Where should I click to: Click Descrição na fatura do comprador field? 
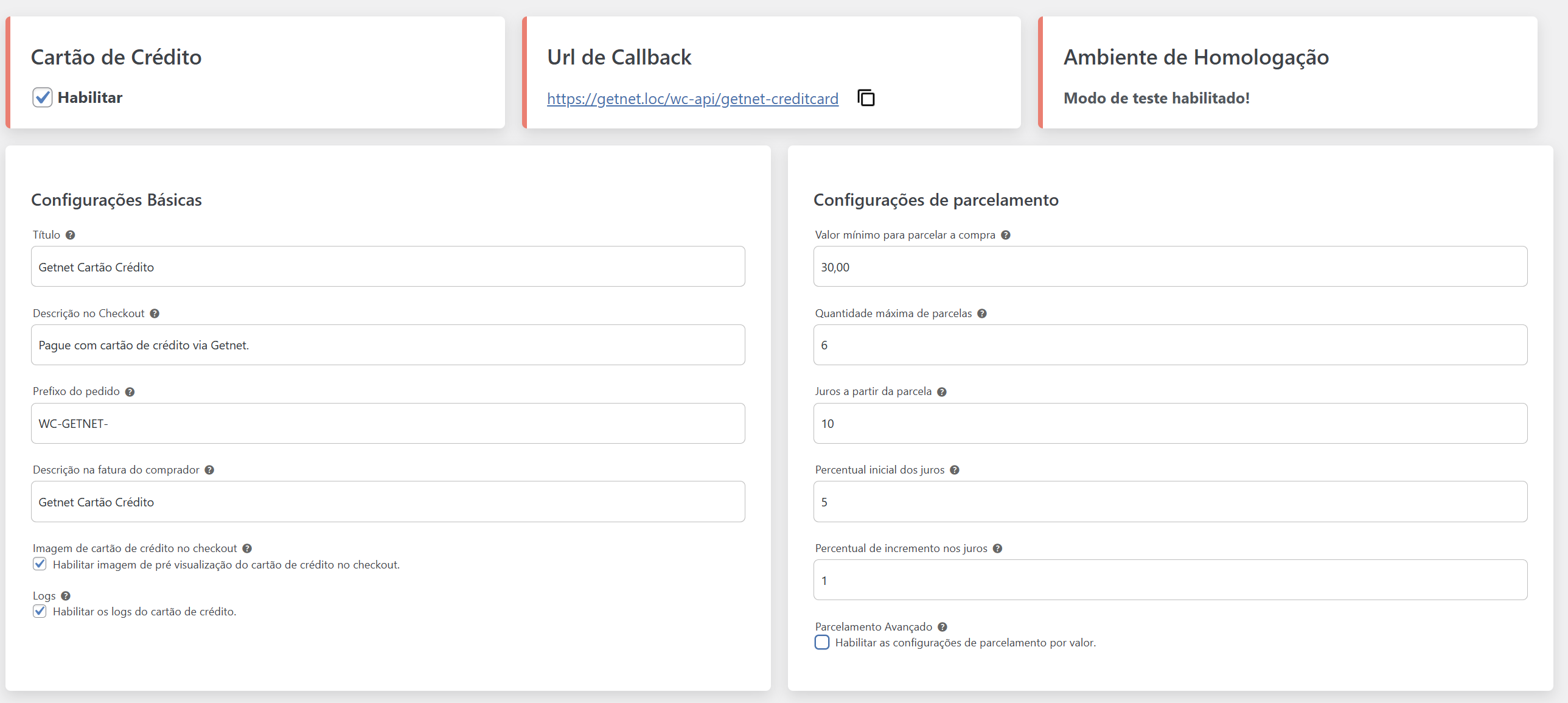pyautogui.click(x=388, y=502)
